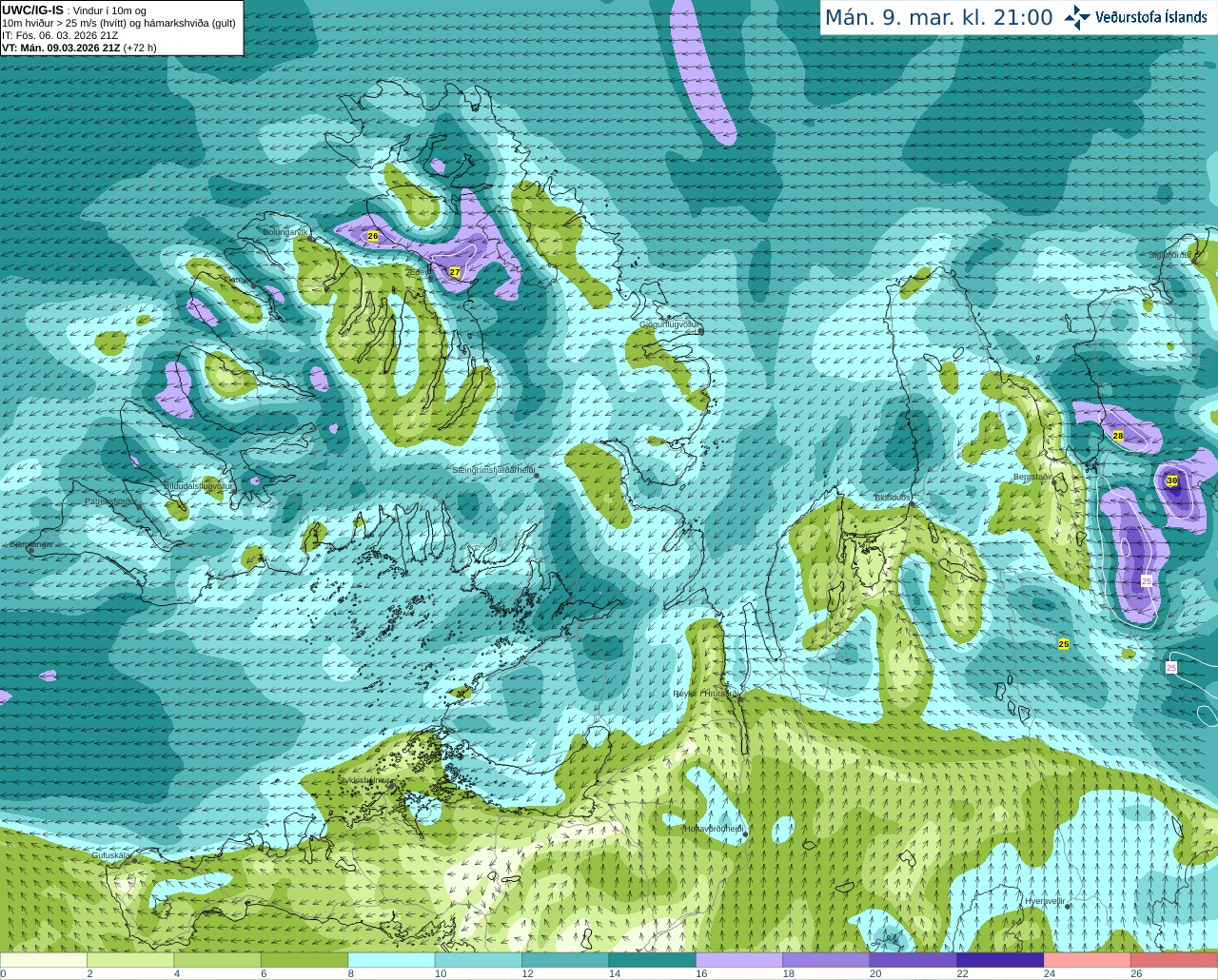Select the 6–8 olive green legend swatch
Viewport: 1218px width, 980px height.
[304, 960]
